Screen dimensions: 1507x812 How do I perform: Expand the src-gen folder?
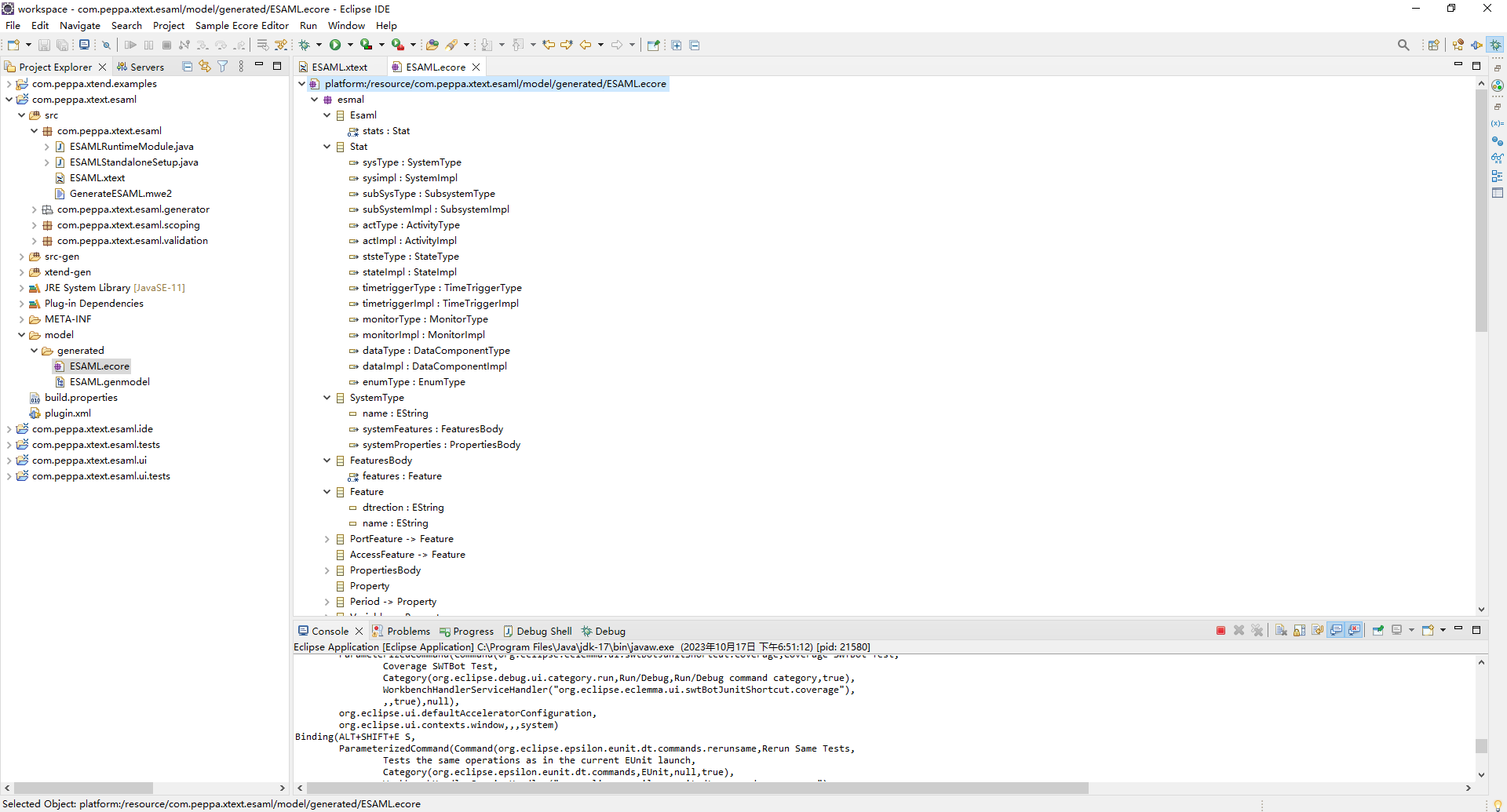point(21,257)
